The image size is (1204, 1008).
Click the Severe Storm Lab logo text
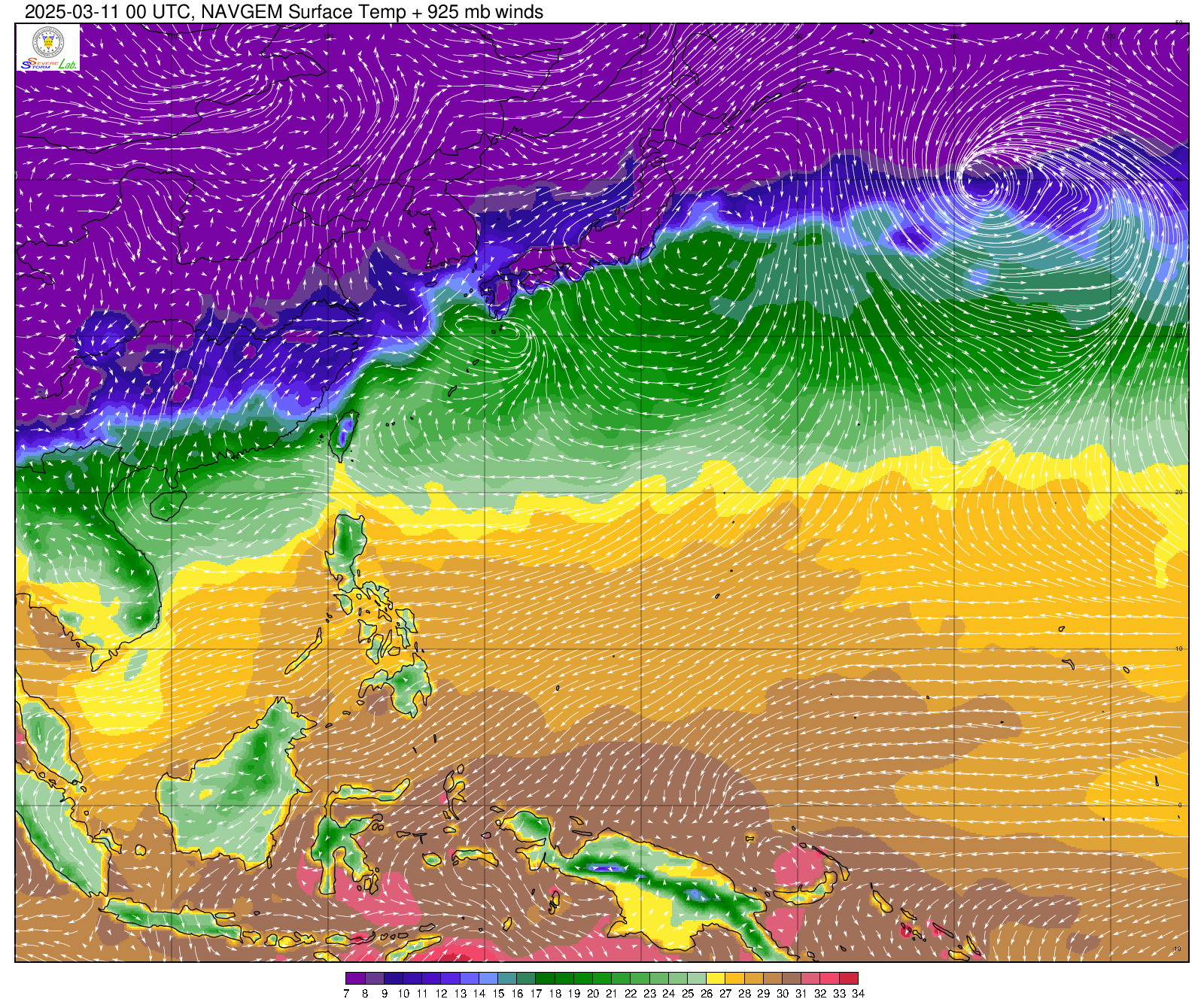(x=48, y=65)
